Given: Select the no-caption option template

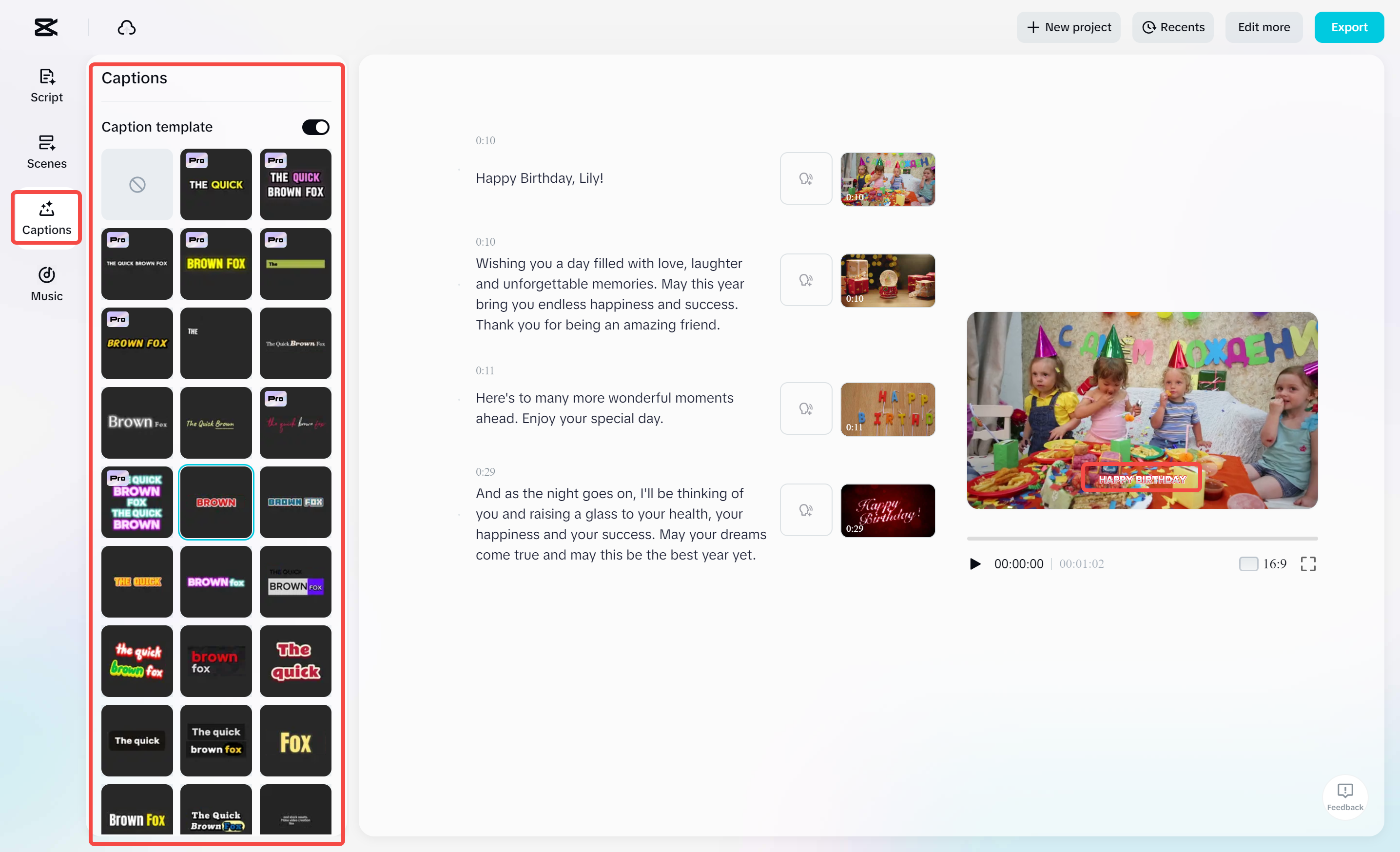Looking at the screenshot, I should pos(136,184).
